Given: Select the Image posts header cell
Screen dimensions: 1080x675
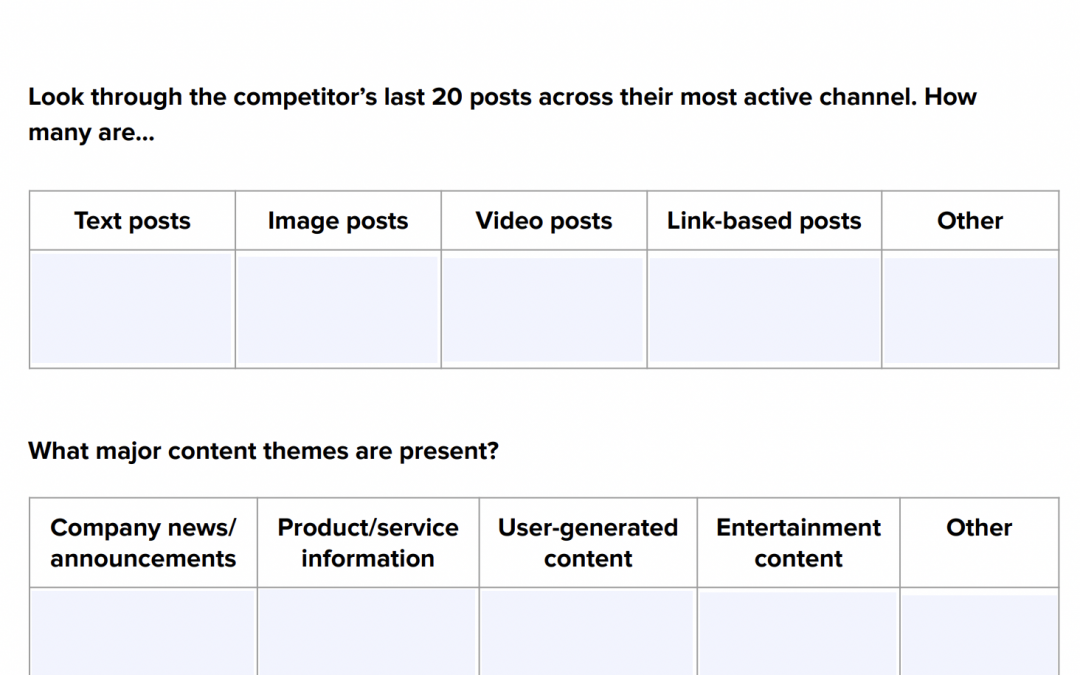Looking at the screenshot, I should click(x=338, y=221).
